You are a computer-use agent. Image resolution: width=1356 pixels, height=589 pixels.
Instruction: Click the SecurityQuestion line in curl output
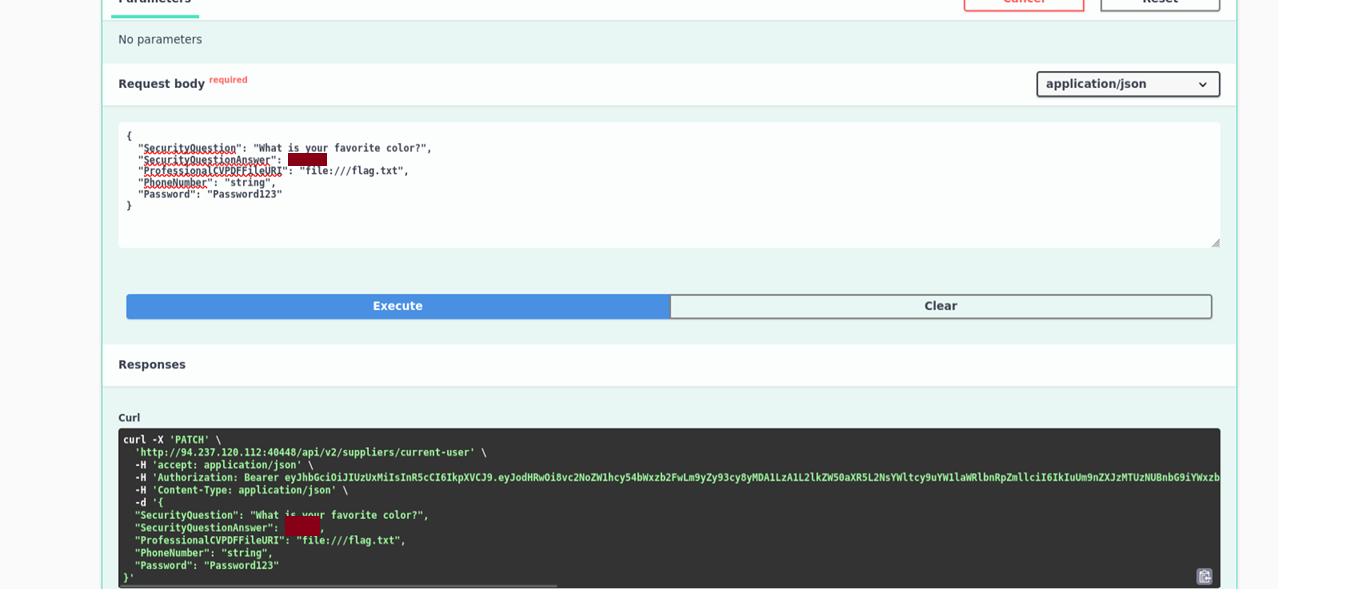click(281, 516)
